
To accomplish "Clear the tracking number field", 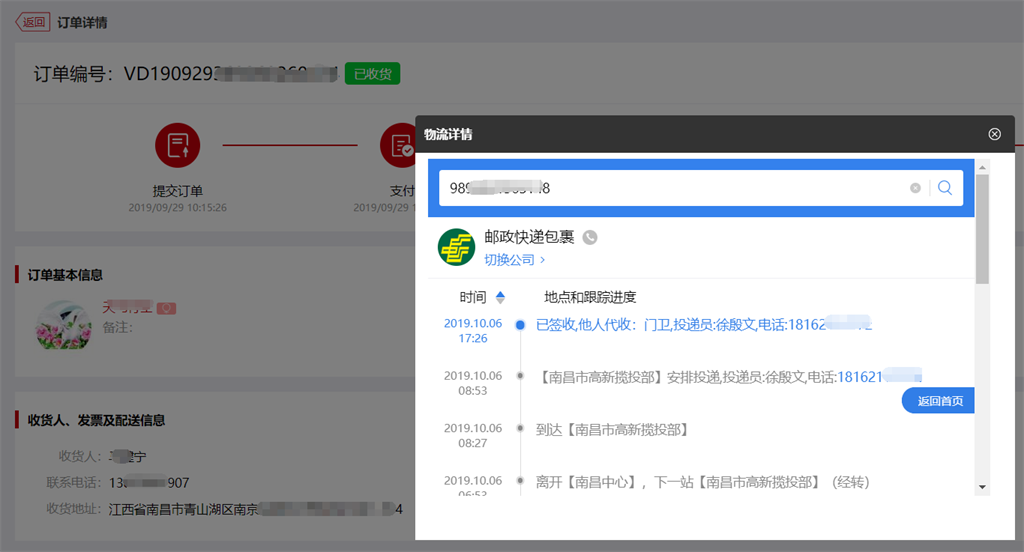I will pyautogui.click(x=915, y=188).
